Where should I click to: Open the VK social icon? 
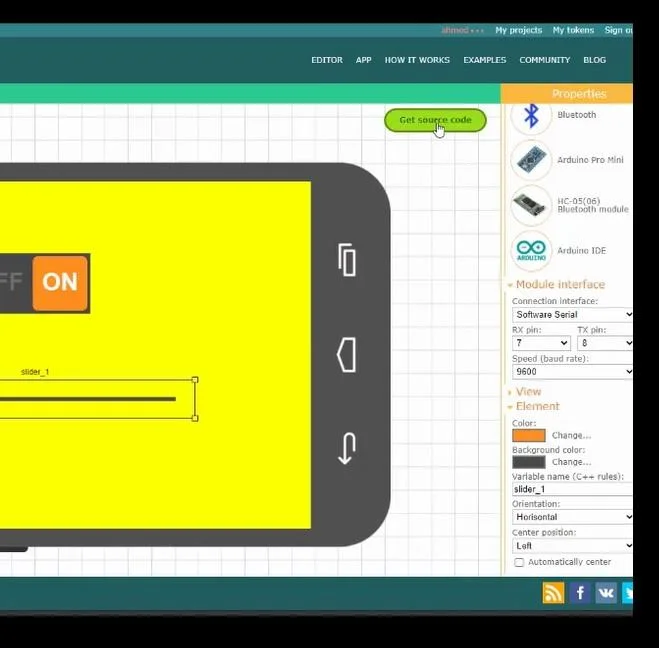[x=606, y=593]
